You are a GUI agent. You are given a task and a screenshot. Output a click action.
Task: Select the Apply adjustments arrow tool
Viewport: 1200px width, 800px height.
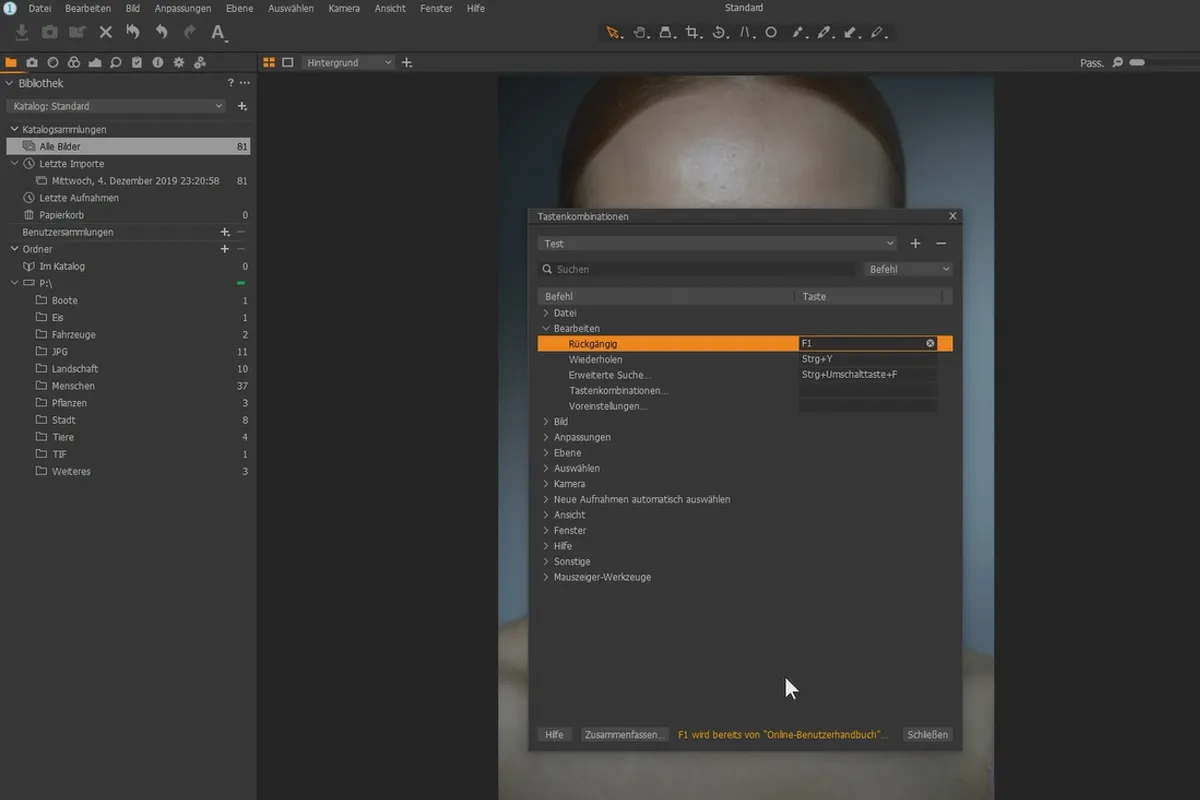[x=852, y=33]
